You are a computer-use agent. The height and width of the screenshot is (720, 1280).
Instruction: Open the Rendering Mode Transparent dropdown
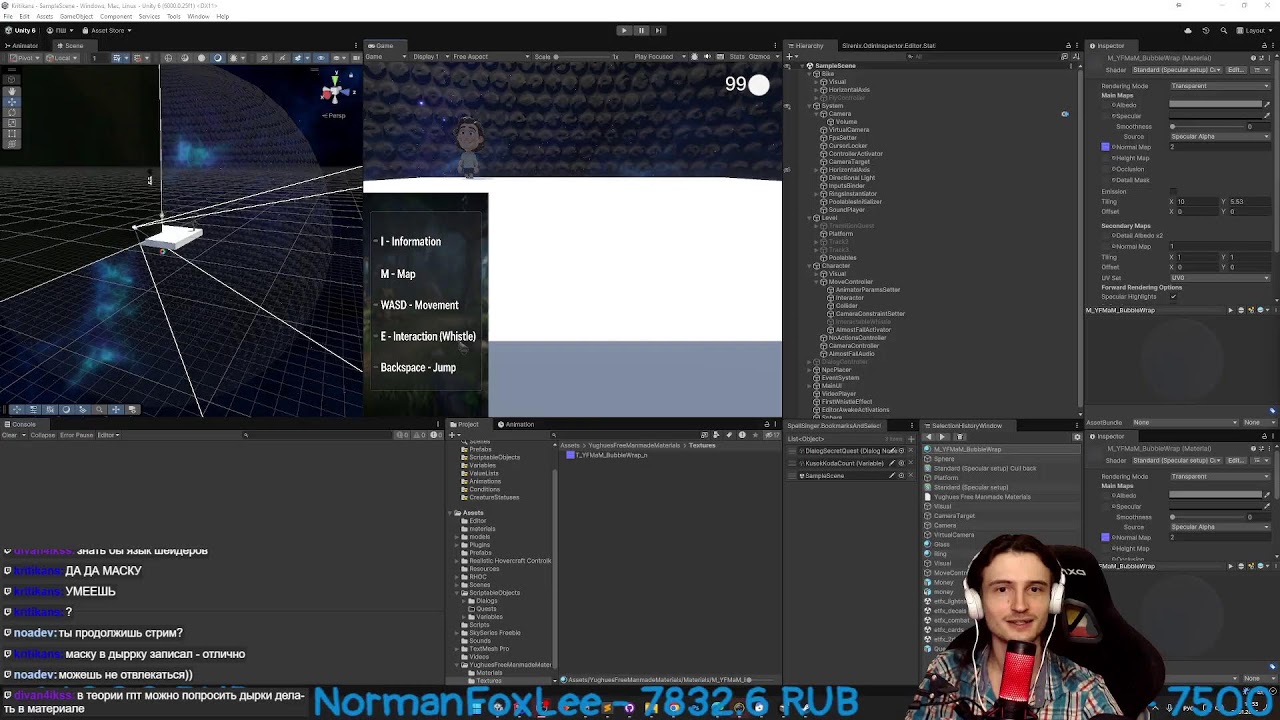click(1219, 86)
